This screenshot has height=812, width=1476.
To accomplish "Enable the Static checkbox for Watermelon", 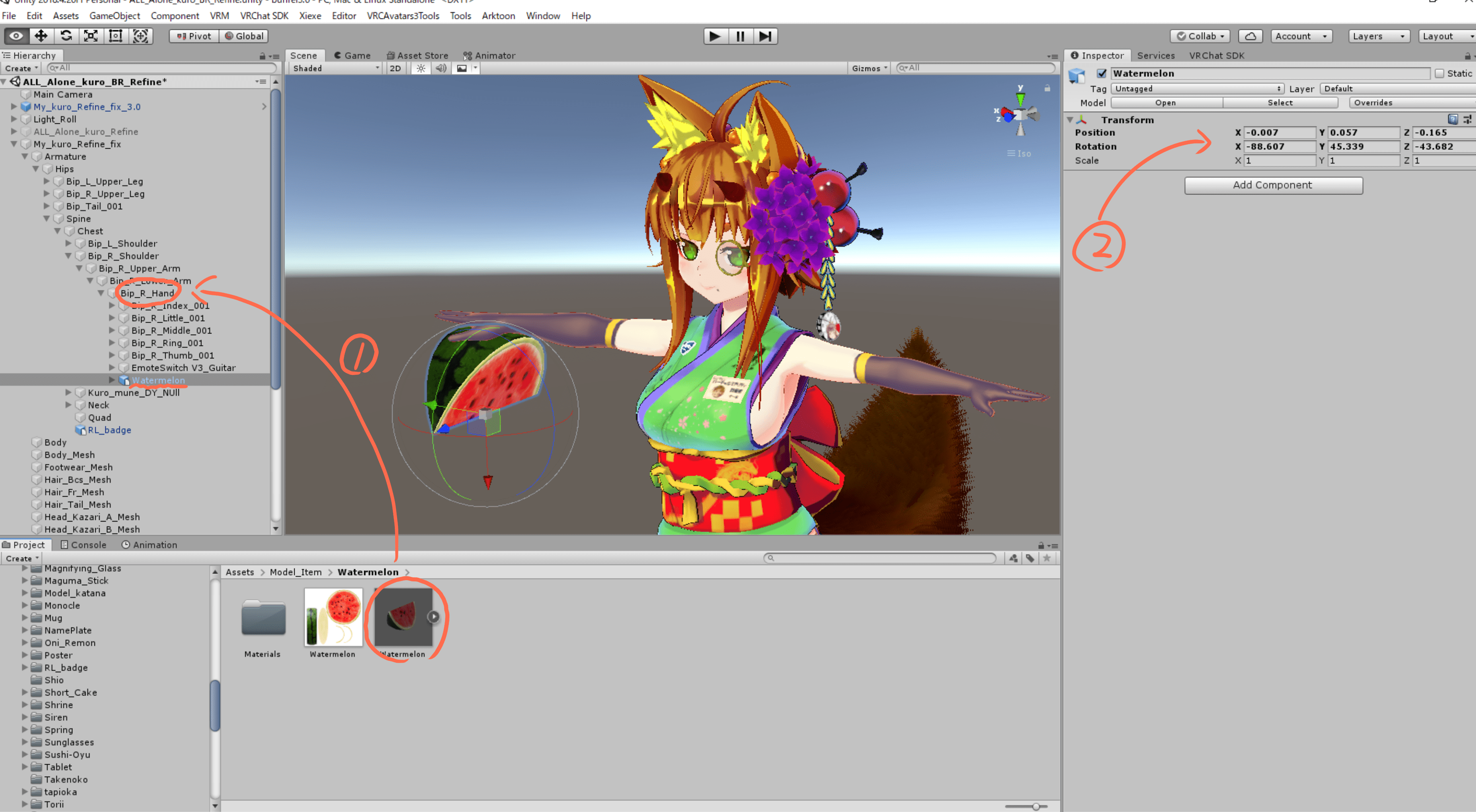I will pyautogui.click(x=1439, y=73).
